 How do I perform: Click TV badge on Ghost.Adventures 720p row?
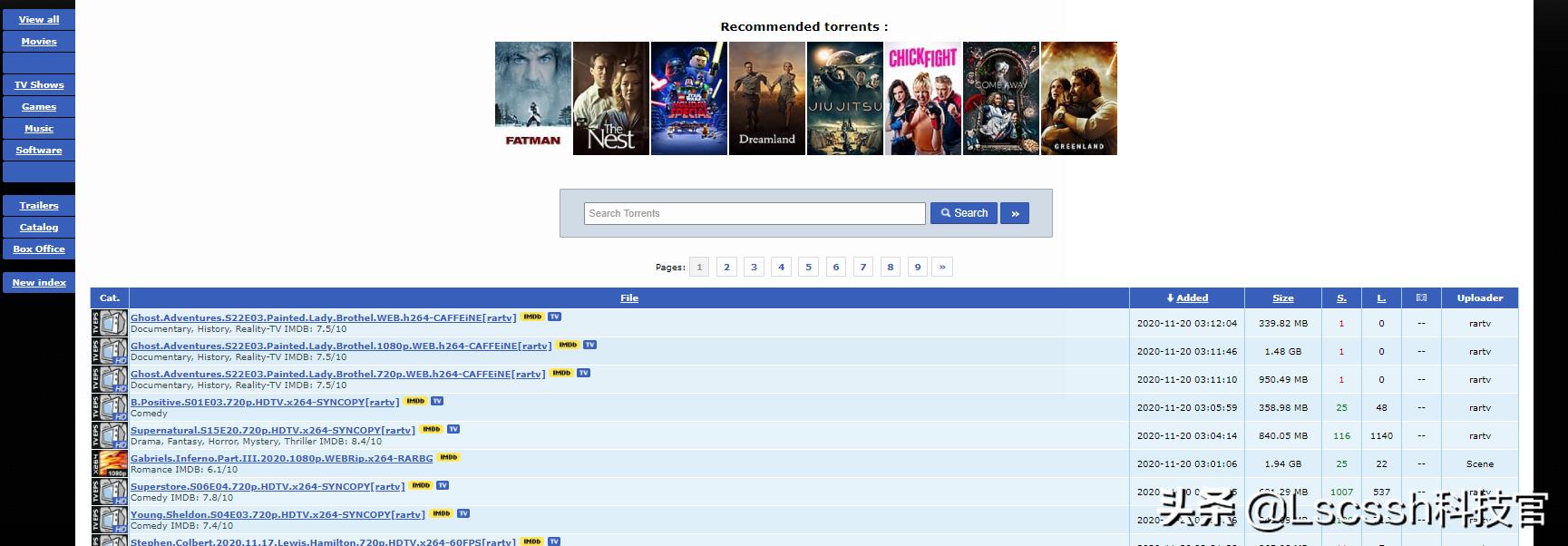point(583,373)
